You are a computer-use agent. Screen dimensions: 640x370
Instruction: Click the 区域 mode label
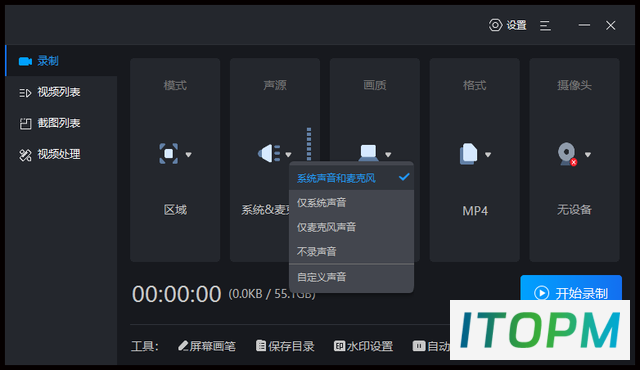175,210
